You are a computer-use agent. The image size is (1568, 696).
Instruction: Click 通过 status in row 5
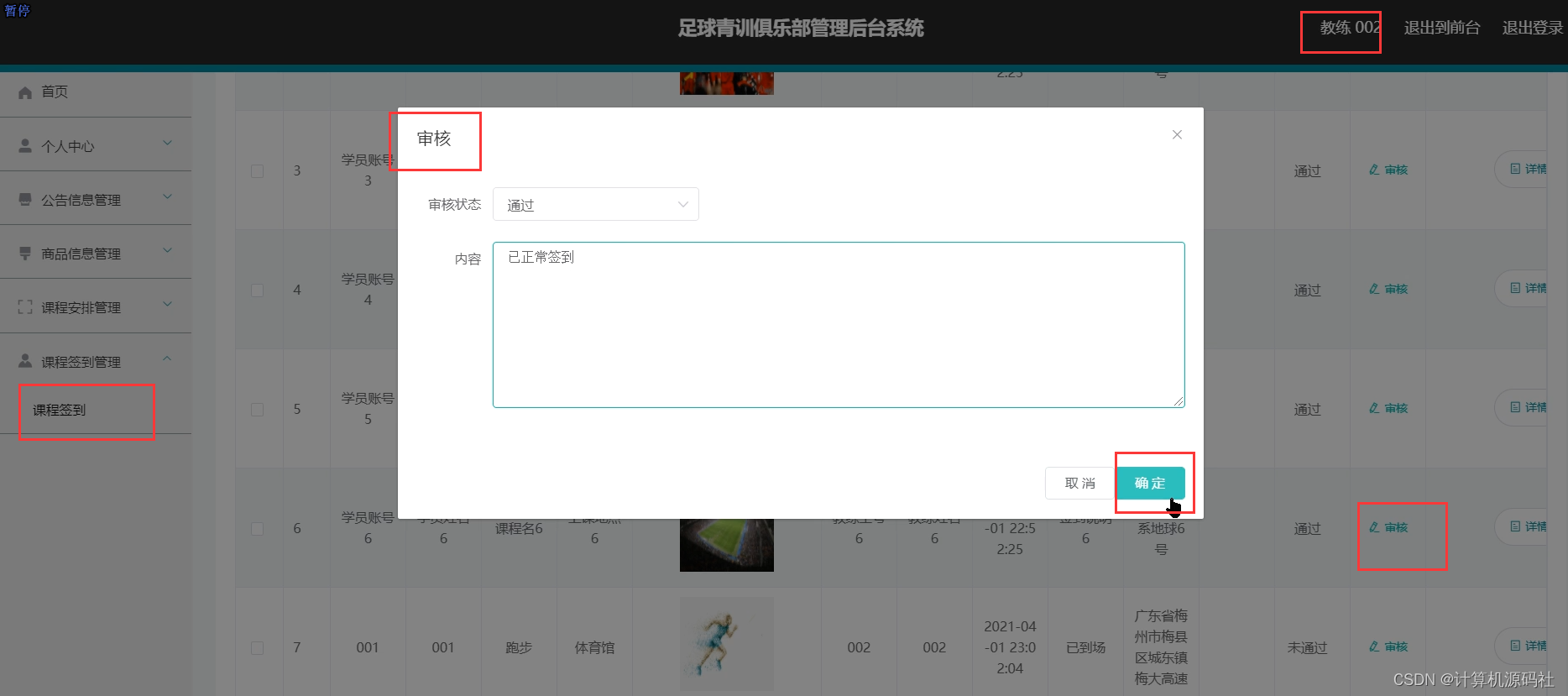[1307, 410]
